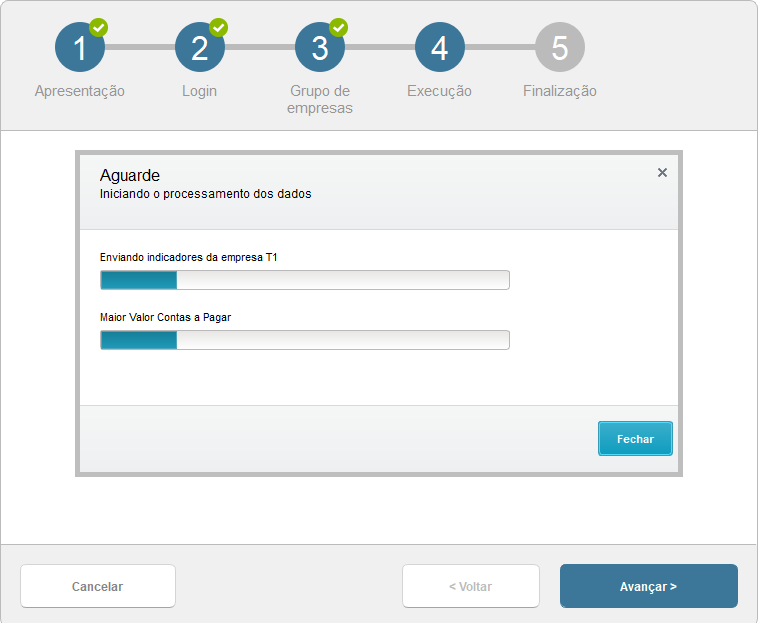Viewport: 759px width, 623px height.
Task: Select the Apresentação step label
Action: pyautogui.click(x=80, y=91)
